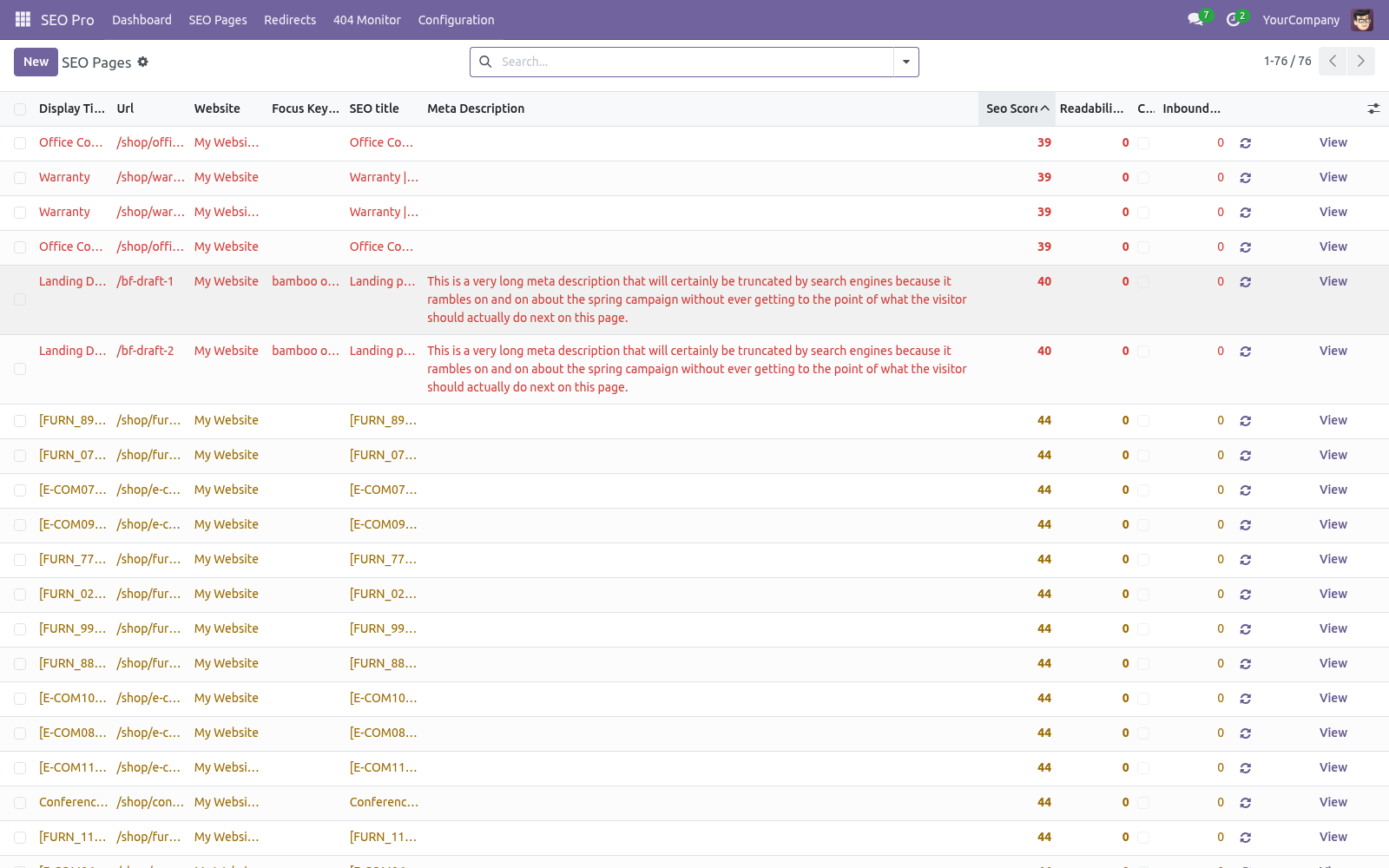Open the apps grid menu icon

tap(23, 19)
